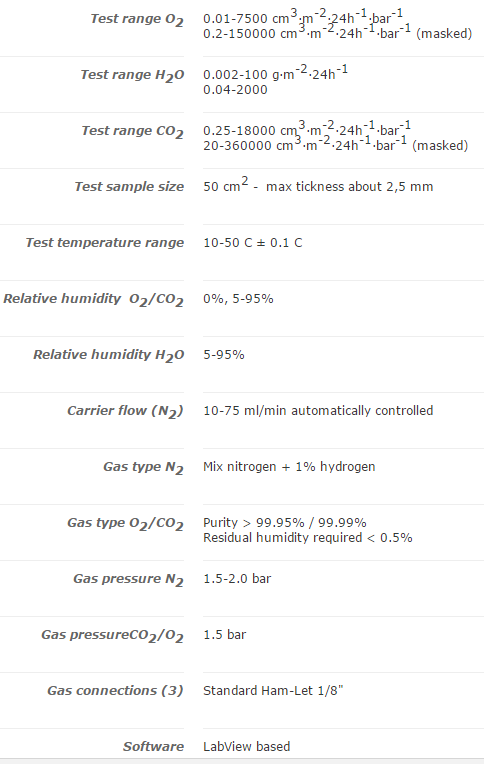Click the Software row label
The height and width of the screenshot is (764, 484).
pos(154,747)
